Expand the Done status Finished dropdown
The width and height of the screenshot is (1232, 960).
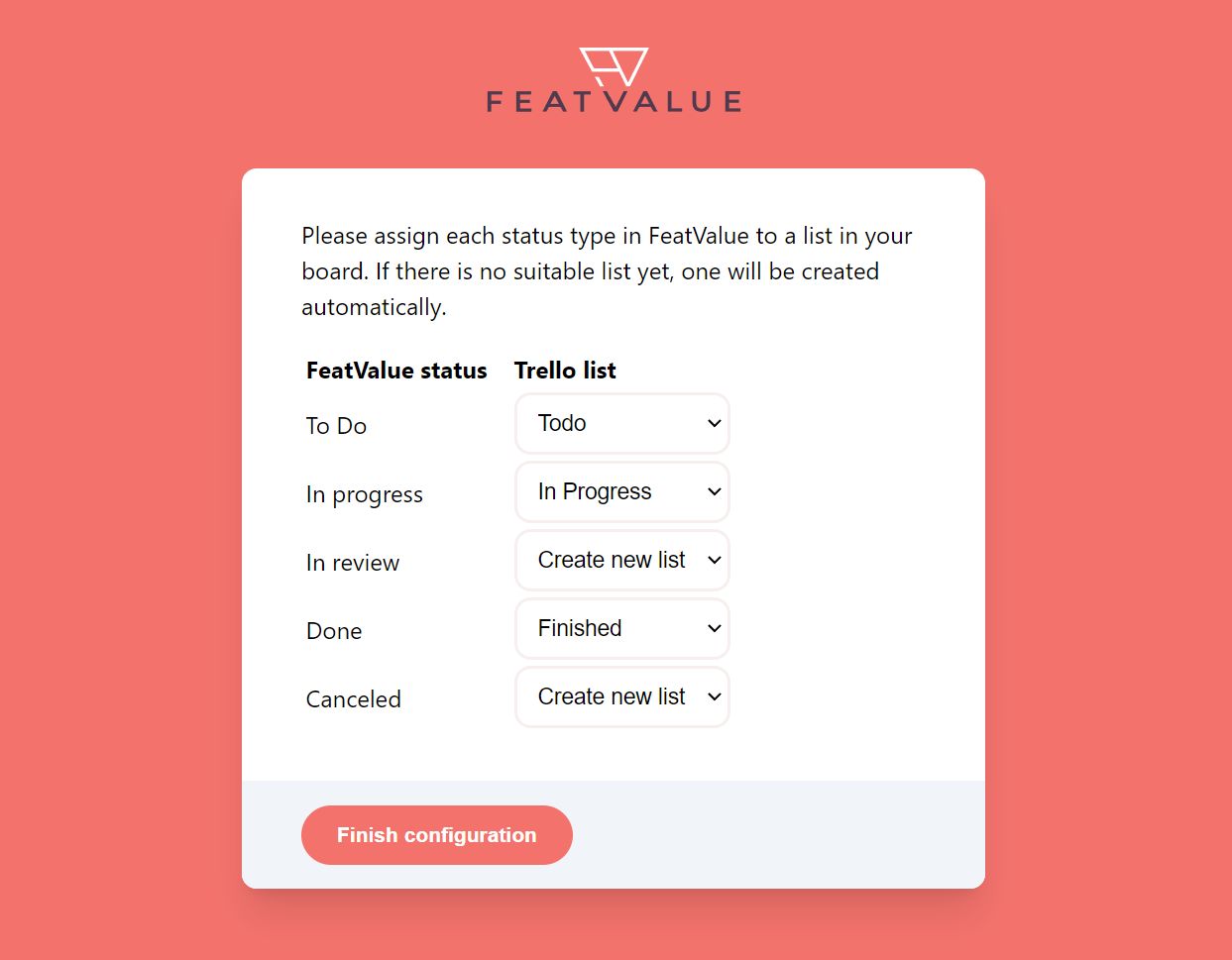tap(621, 628)
